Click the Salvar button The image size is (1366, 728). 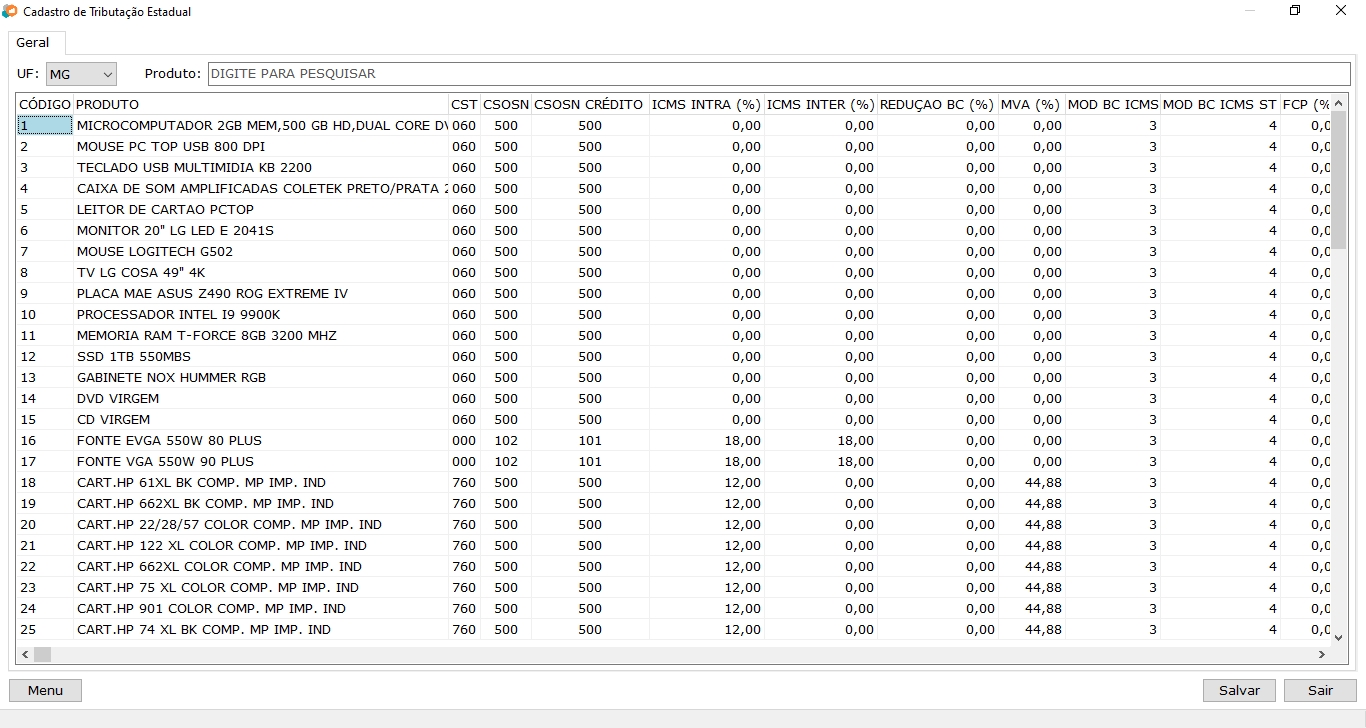[x=1239, y=690]
